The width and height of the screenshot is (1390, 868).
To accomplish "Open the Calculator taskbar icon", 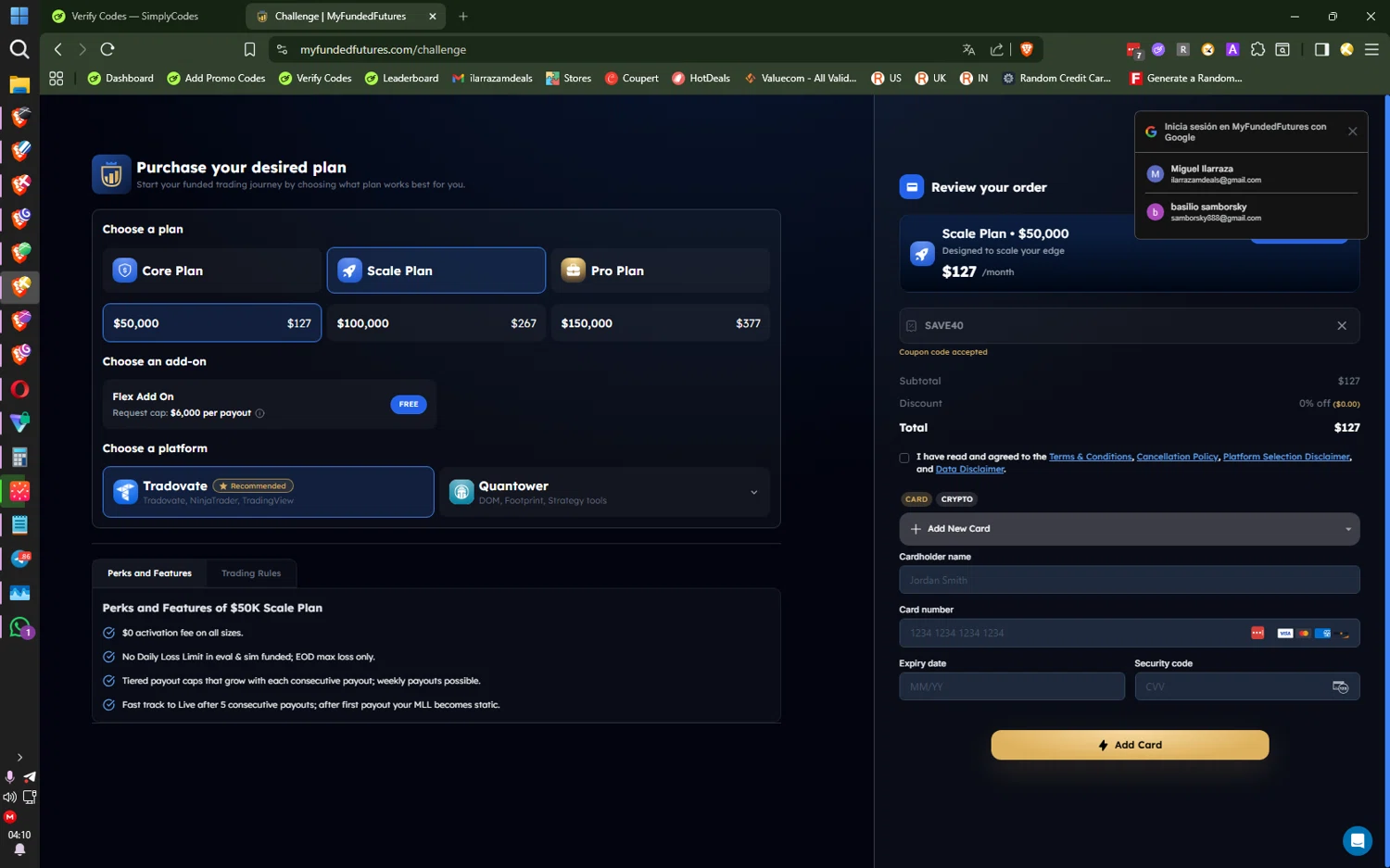I will tap(19, 457).
